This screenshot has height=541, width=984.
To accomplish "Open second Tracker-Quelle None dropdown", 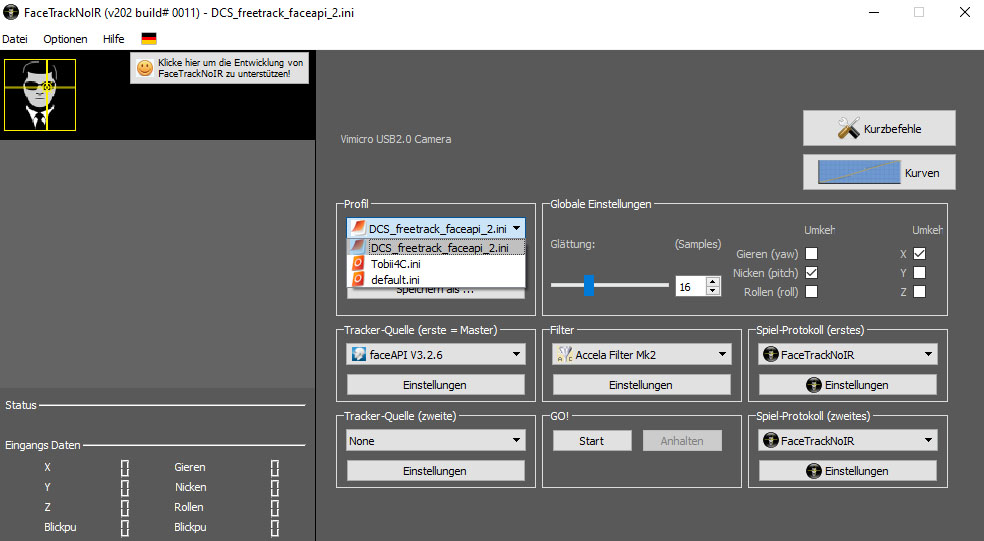I will click(x=436, y=441).
